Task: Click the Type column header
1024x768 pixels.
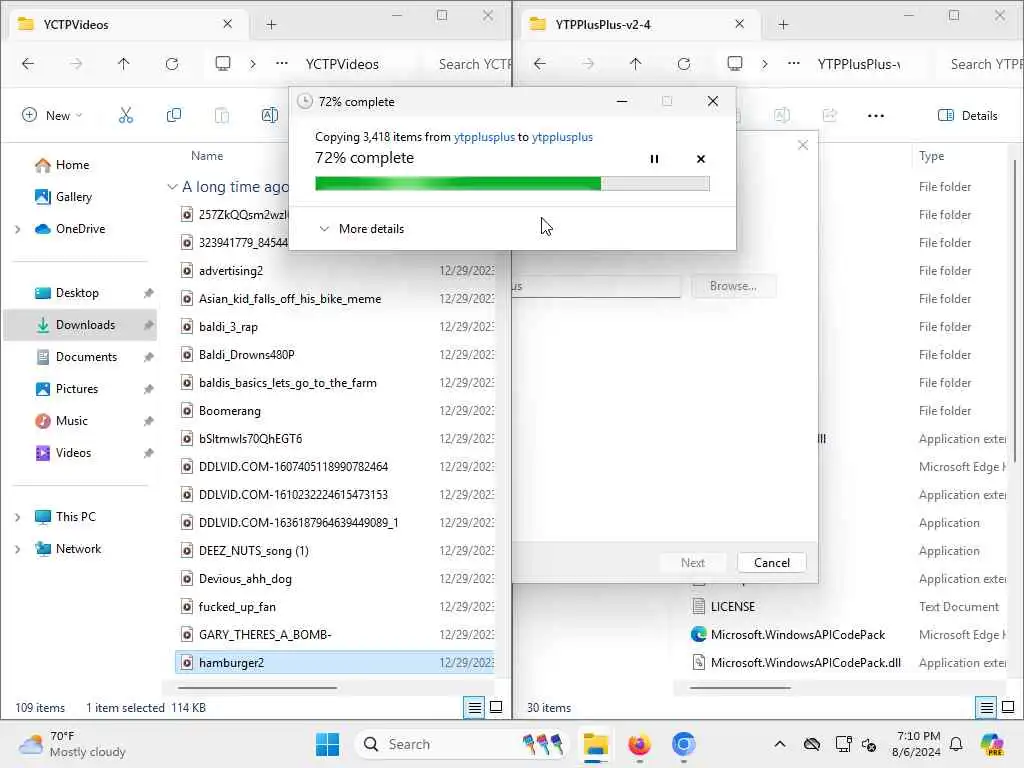Action: tap(931, 155)
